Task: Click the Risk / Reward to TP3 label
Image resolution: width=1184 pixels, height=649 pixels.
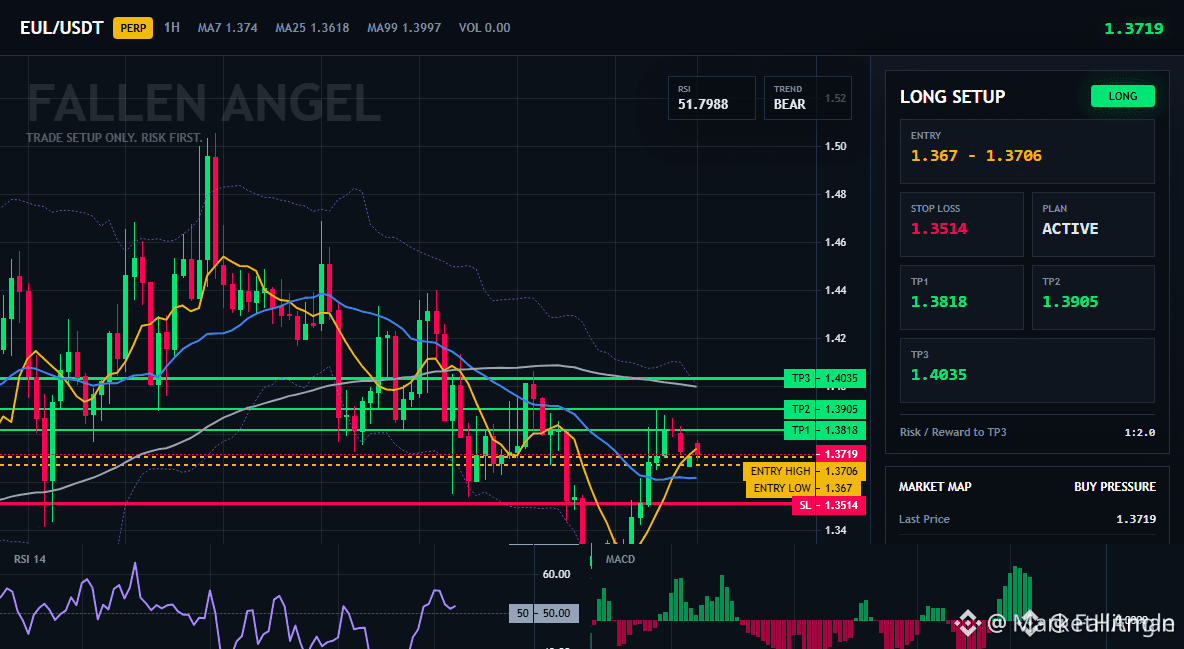Action: pyautogui.click(x=953, y=432)
